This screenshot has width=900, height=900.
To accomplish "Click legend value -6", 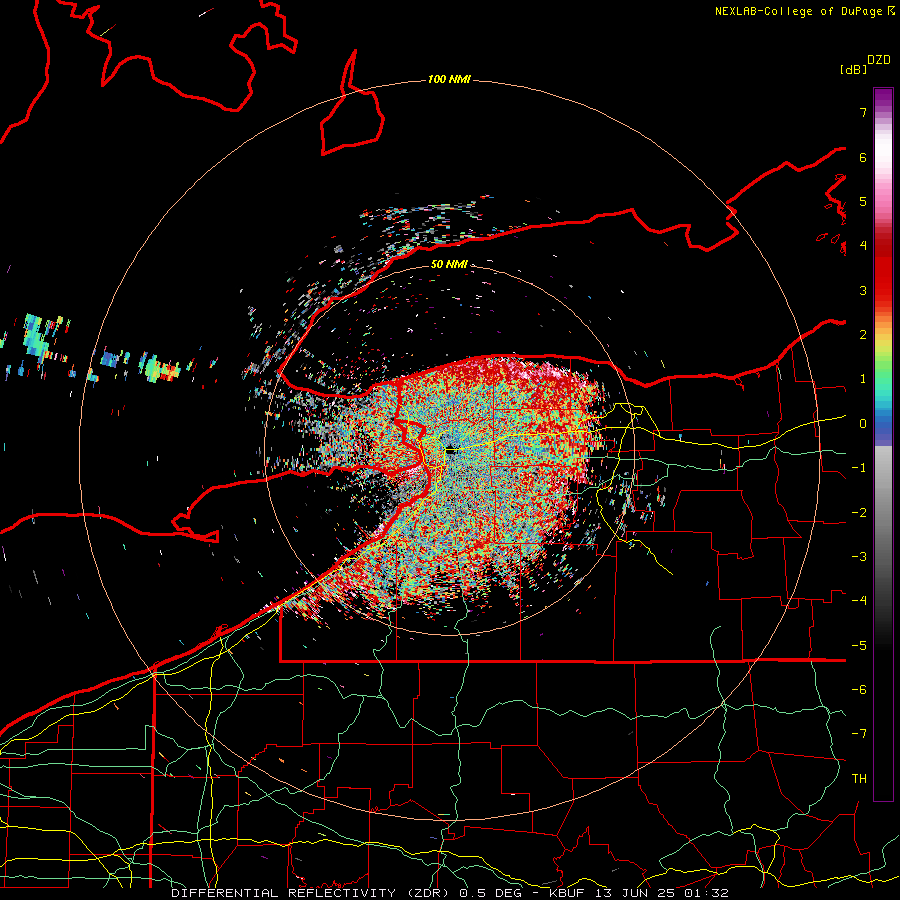I will (859, 690).
